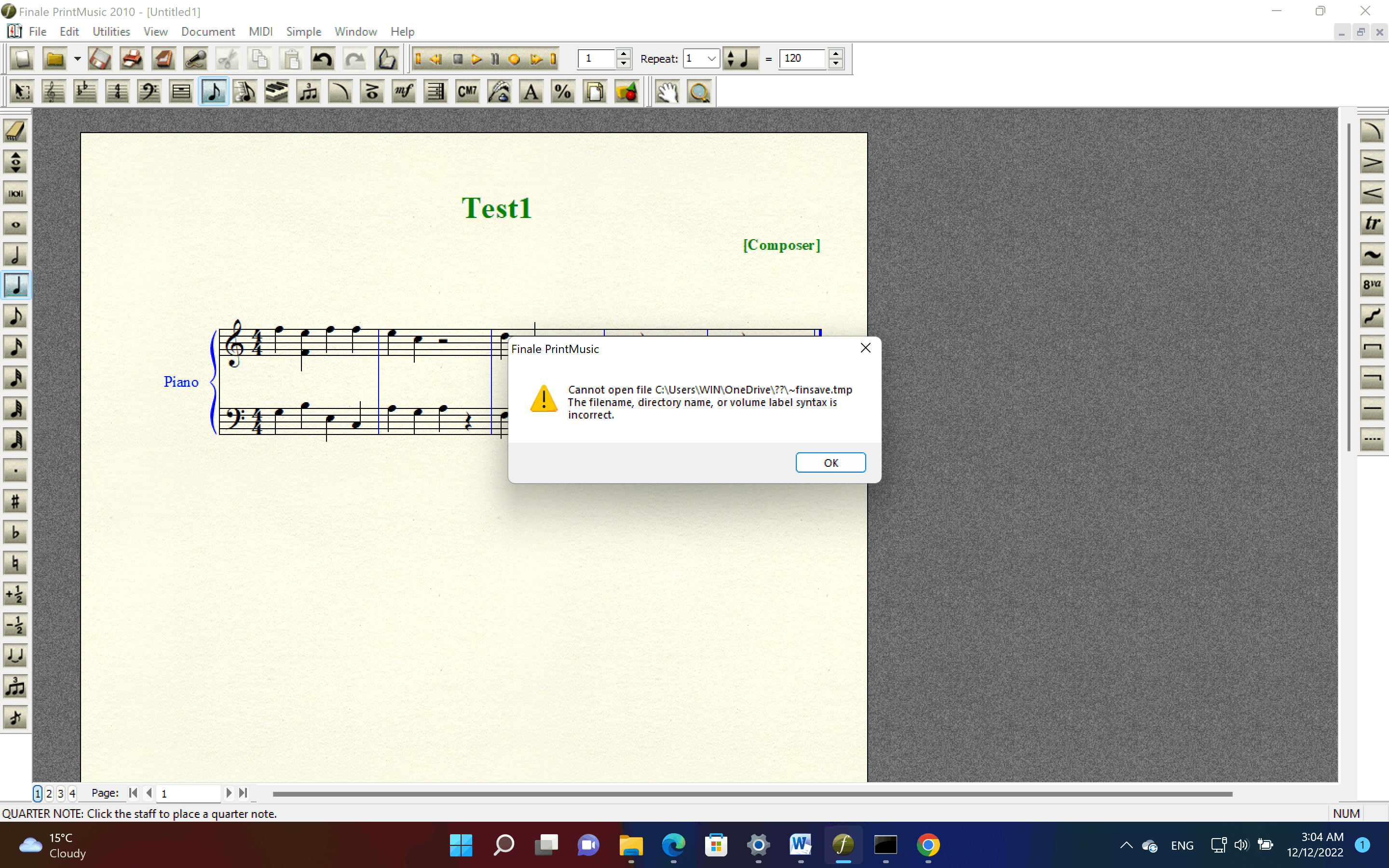Image resolution: width=1389 pixels, height=868 pixels.
Task: Toggle the flat accidental tool
Action: tap(15, 533)
